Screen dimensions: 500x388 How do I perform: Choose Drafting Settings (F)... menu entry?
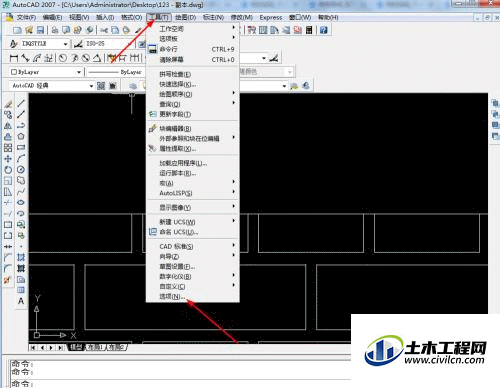[x=192, y=267]
